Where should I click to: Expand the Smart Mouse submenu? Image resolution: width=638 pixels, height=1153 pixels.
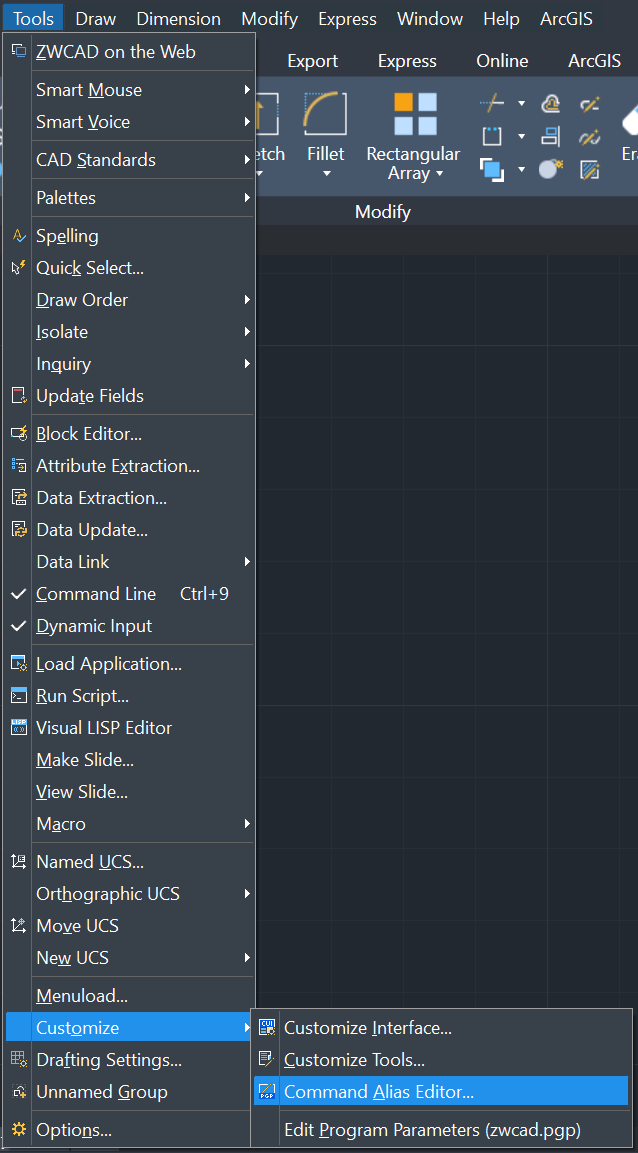tap(129, 90)
